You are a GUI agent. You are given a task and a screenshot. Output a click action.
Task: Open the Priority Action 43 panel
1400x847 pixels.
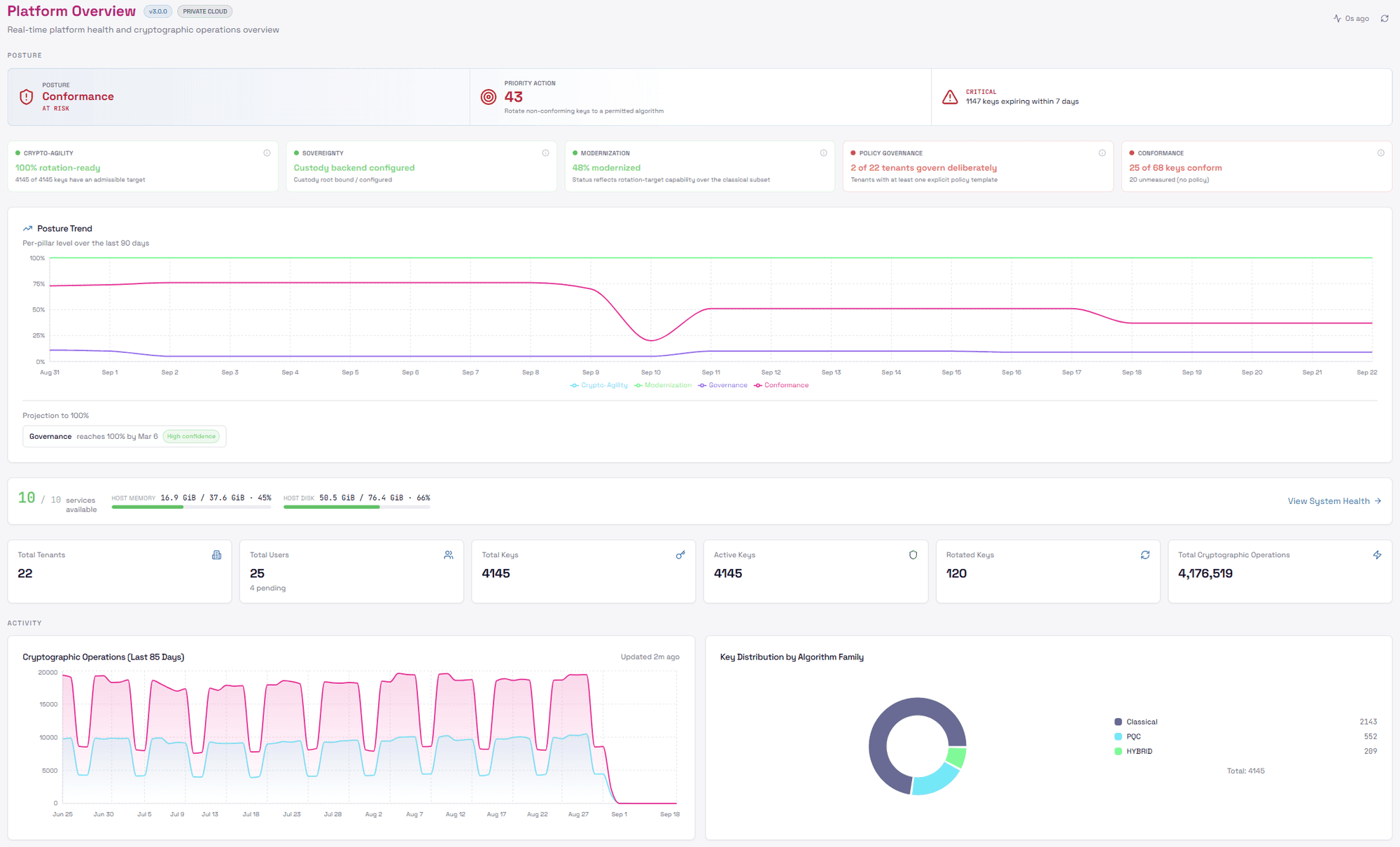pos(700,97)
